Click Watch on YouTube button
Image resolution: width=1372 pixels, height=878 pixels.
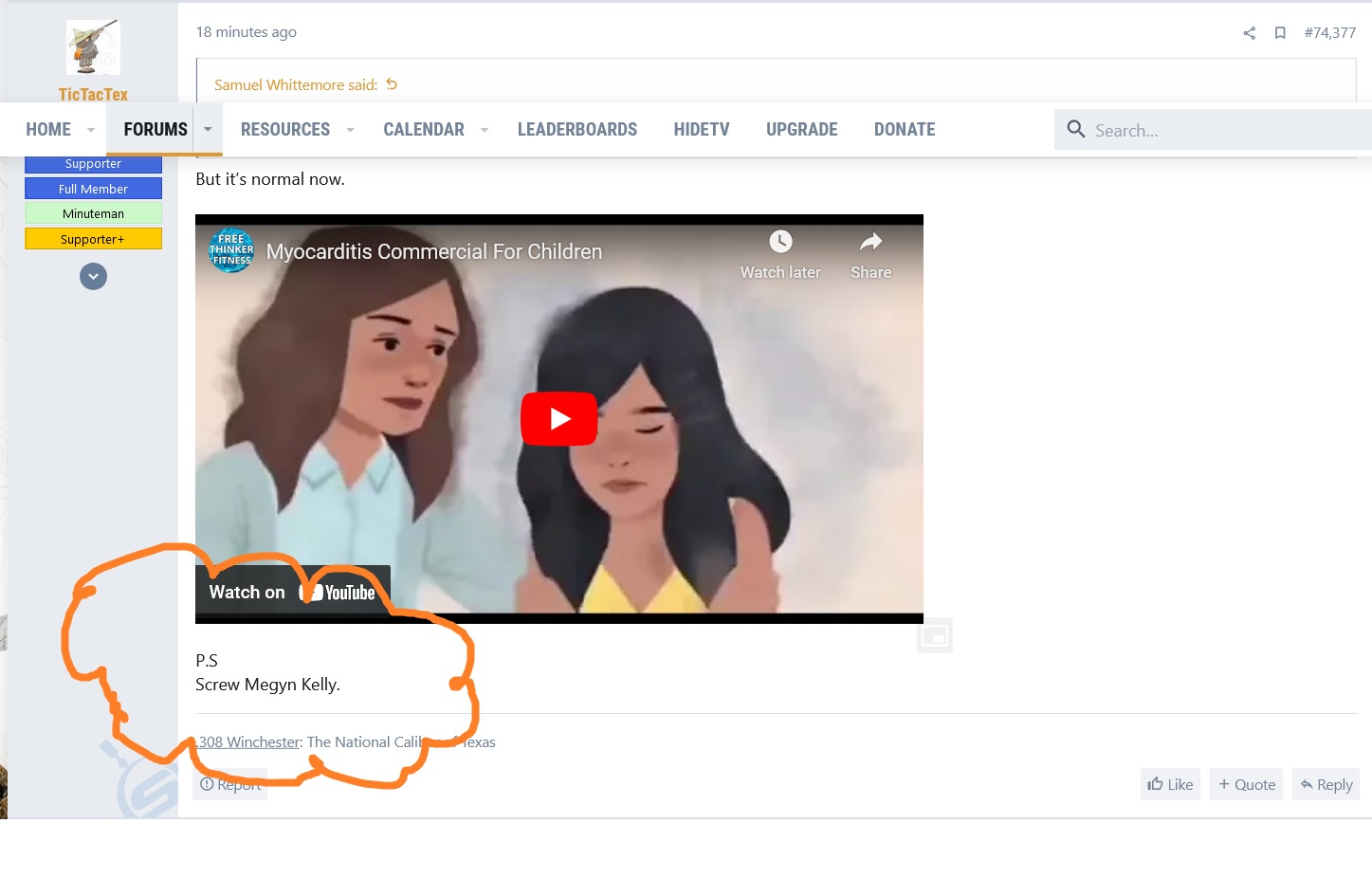coord(293,592)
